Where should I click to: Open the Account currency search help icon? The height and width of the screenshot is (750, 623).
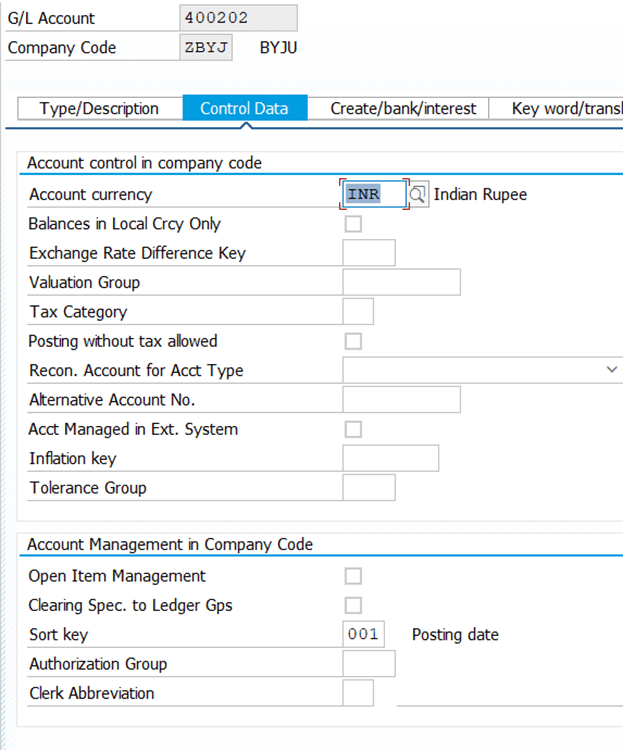tap(418, 194)
